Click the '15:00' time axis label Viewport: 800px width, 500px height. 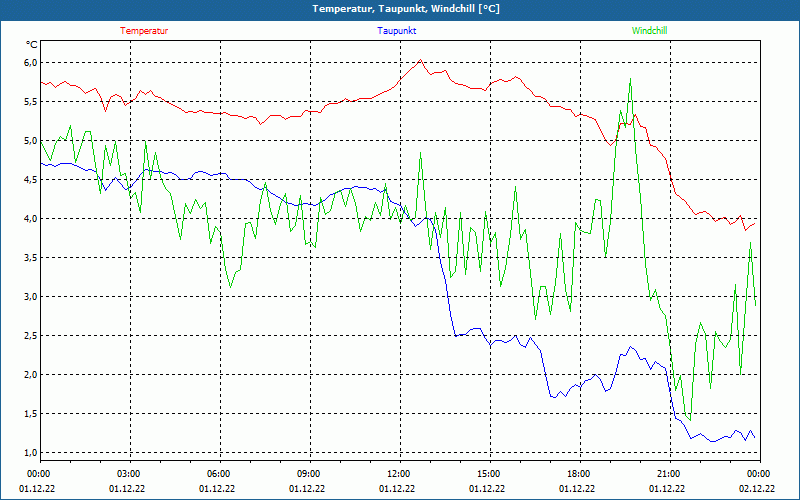(489, 474)
